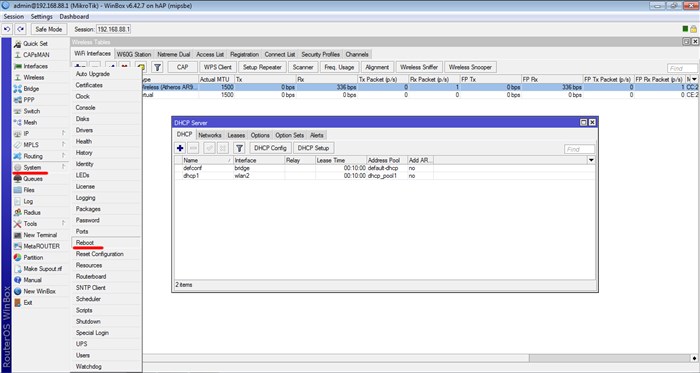The height and width of the screenshot is (373, 700).
Task: Open Queues in sidebar
Action: coord(33,178)
